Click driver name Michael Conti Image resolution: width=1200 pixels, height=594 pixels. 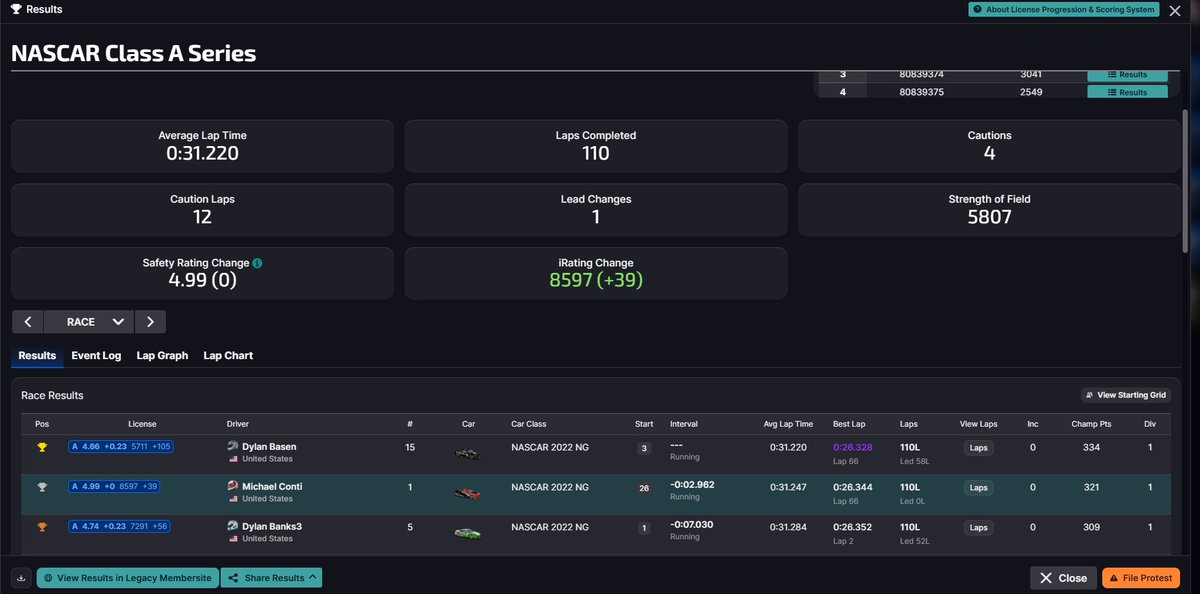pos(272,487)
